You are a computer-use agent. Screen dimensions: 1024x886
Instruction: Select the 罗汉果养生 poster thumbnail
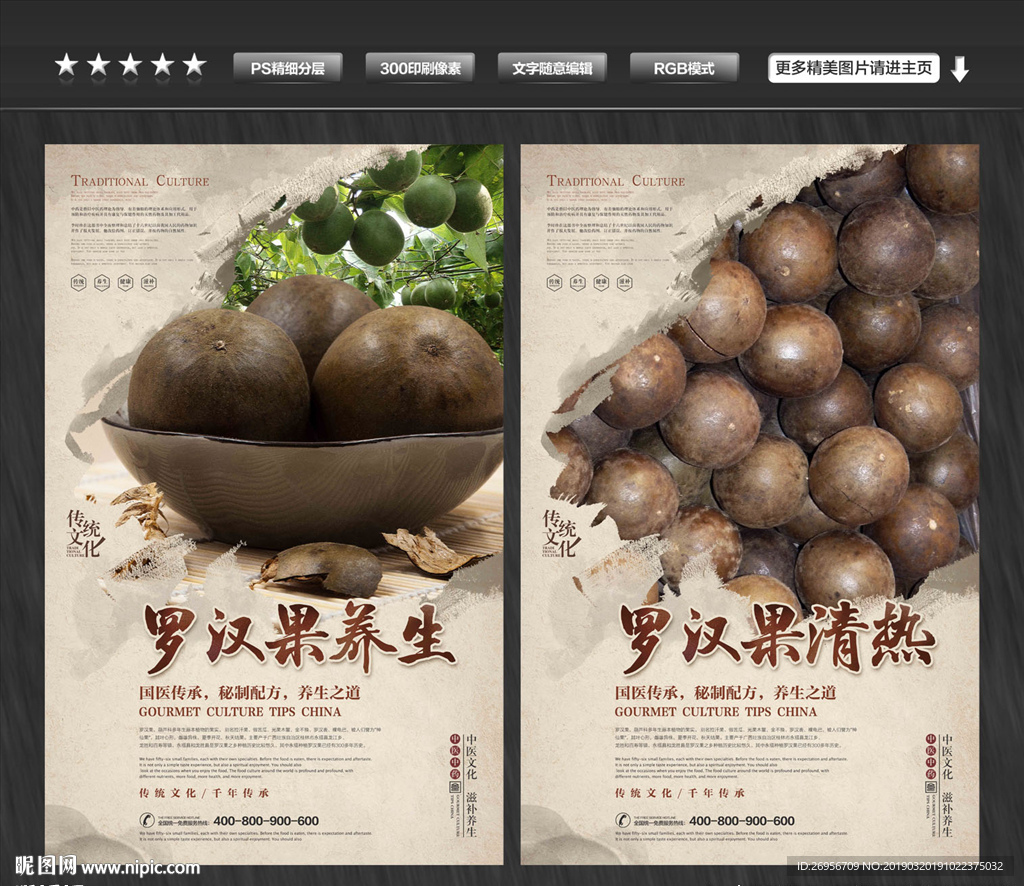274,504
